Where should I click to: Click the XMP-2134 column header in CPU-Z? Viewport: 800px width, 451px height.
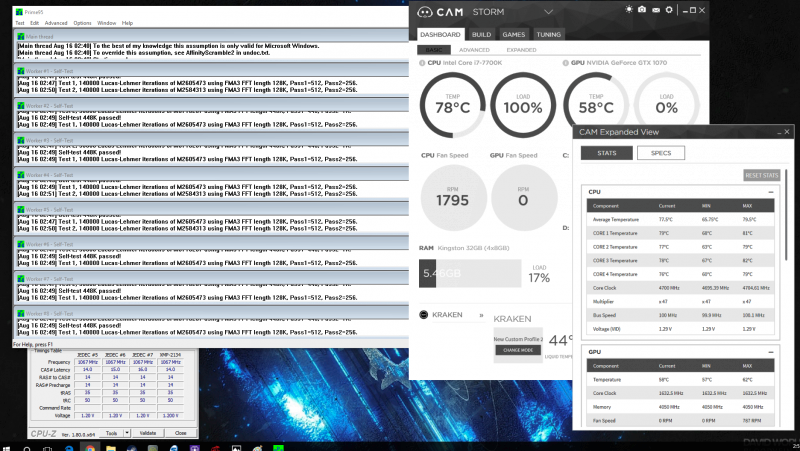coord(170,355)
